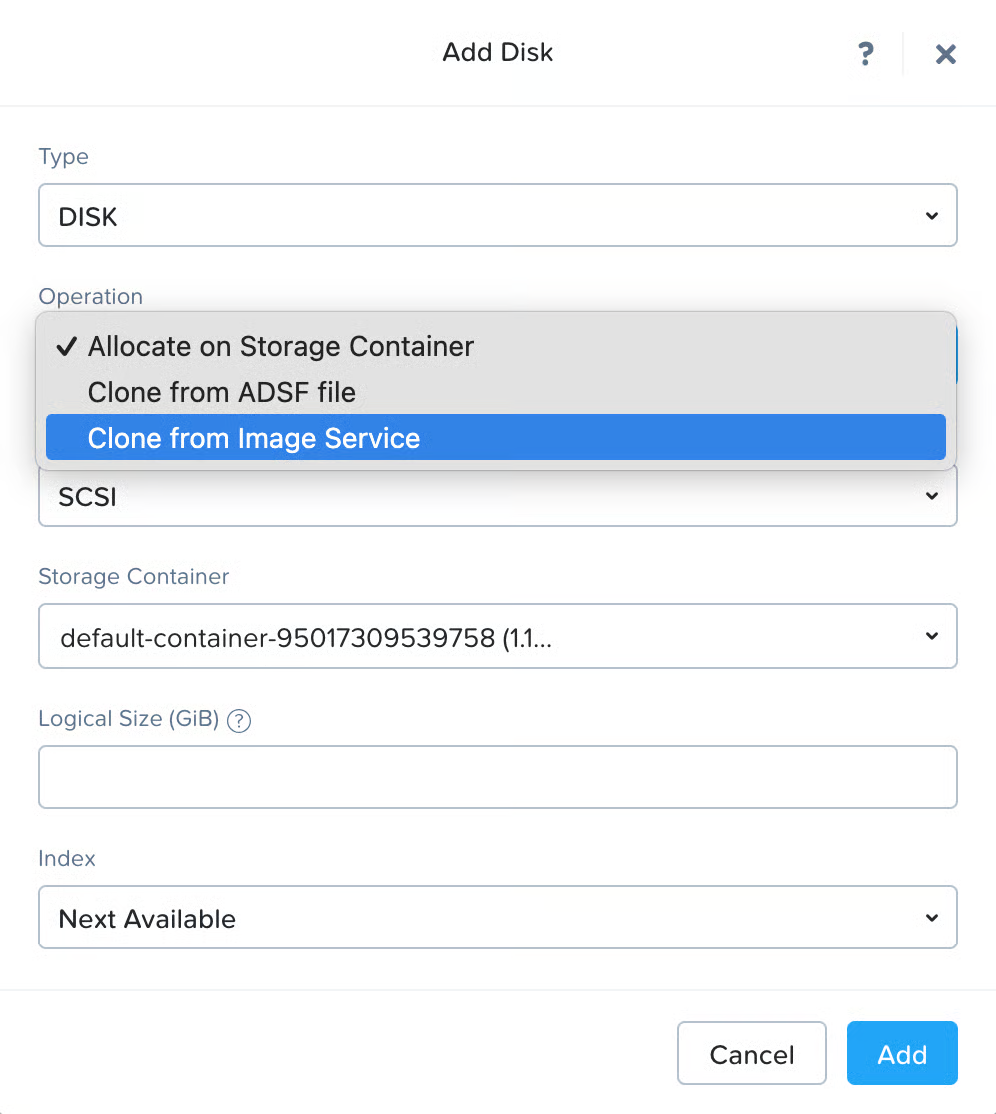Click the Operation field label
Viewport: 996px width, 1114px height.
coord(90,297)
